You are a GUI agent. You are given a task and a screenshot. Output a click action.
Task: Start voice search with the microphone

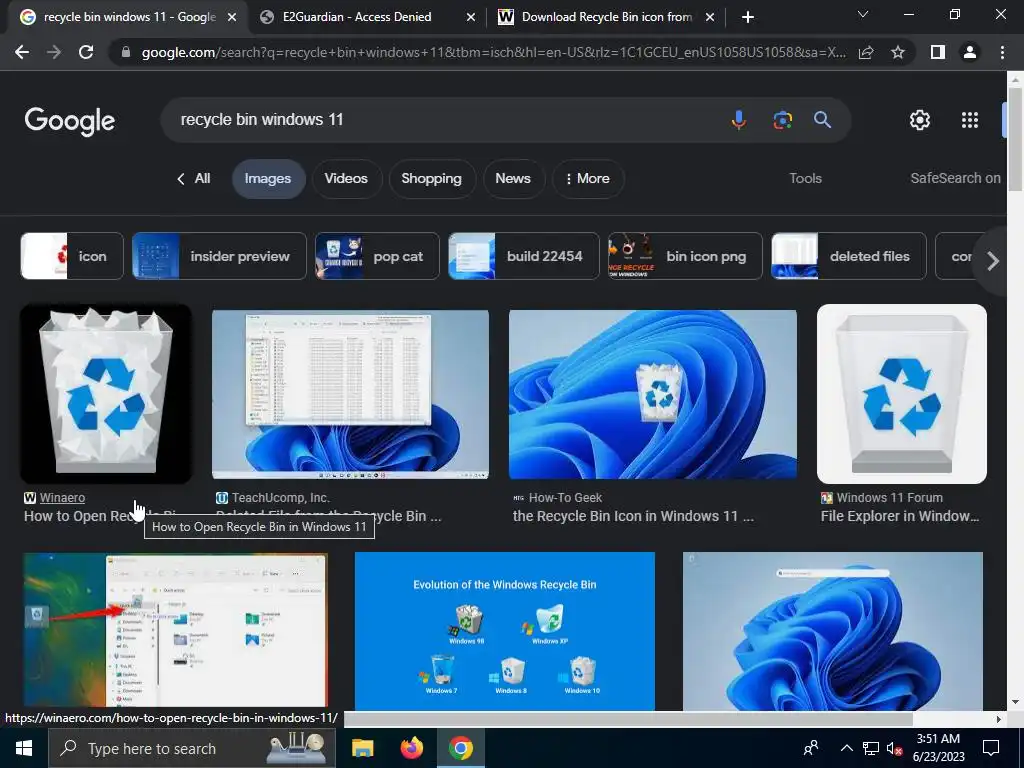coord(739,120)
